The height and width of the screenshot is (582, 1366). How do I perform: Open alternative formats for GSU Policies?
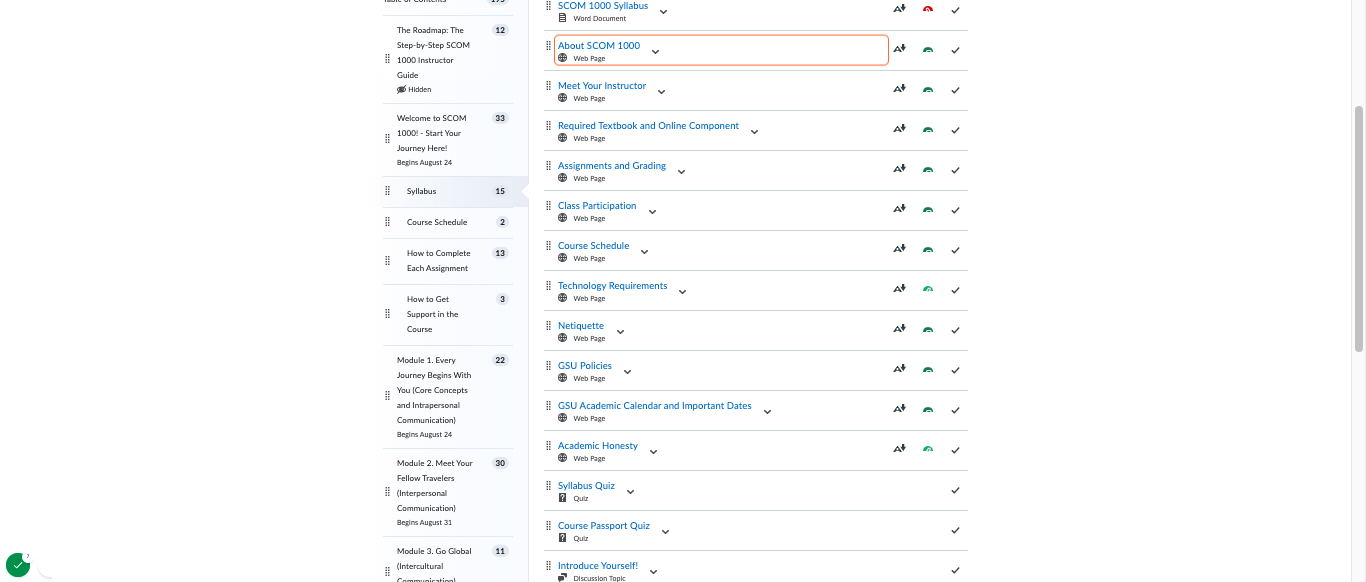pos(899,368)
